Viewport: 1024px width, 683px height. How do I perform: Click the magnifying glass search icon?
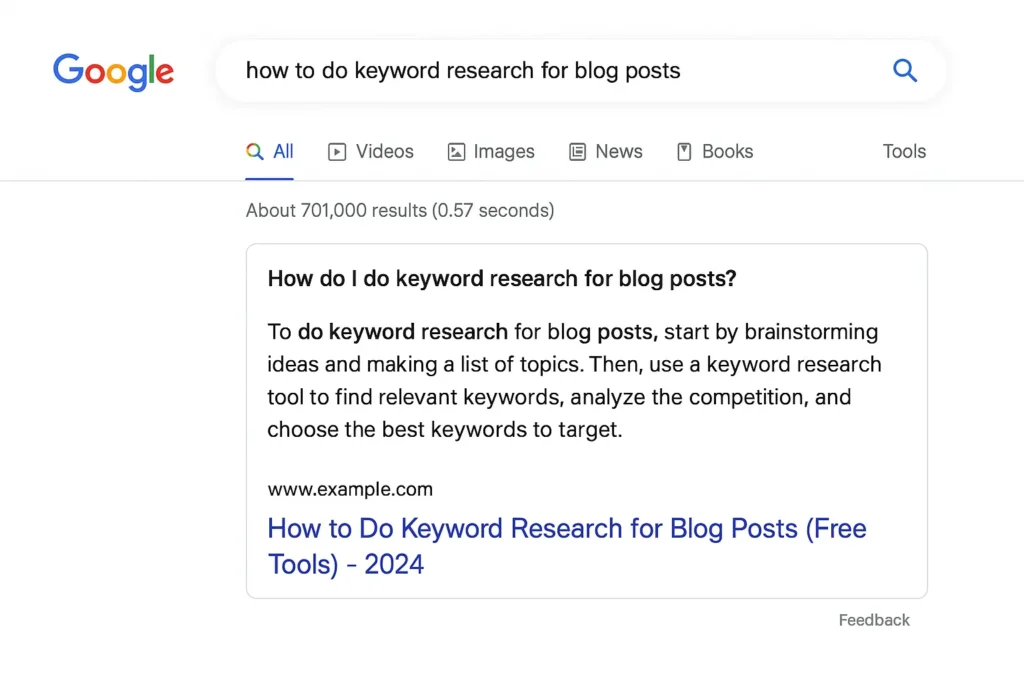tap(905, 70)
